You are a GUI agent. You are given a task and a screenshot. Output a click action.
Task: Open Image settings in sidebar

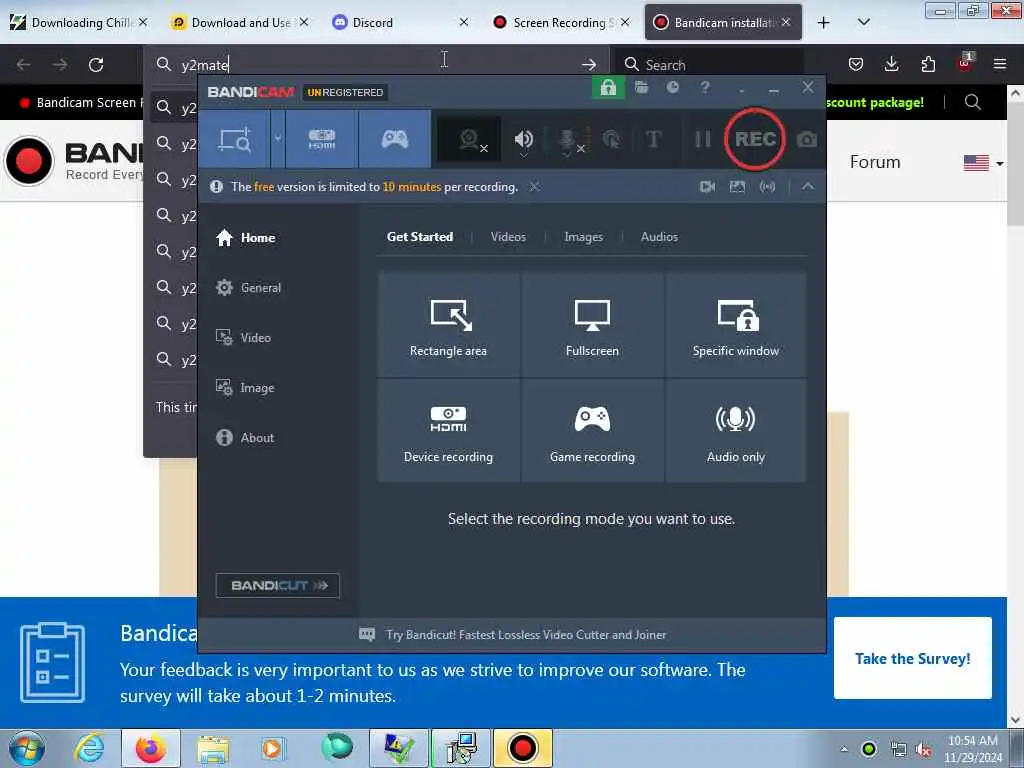pos(245,388)
